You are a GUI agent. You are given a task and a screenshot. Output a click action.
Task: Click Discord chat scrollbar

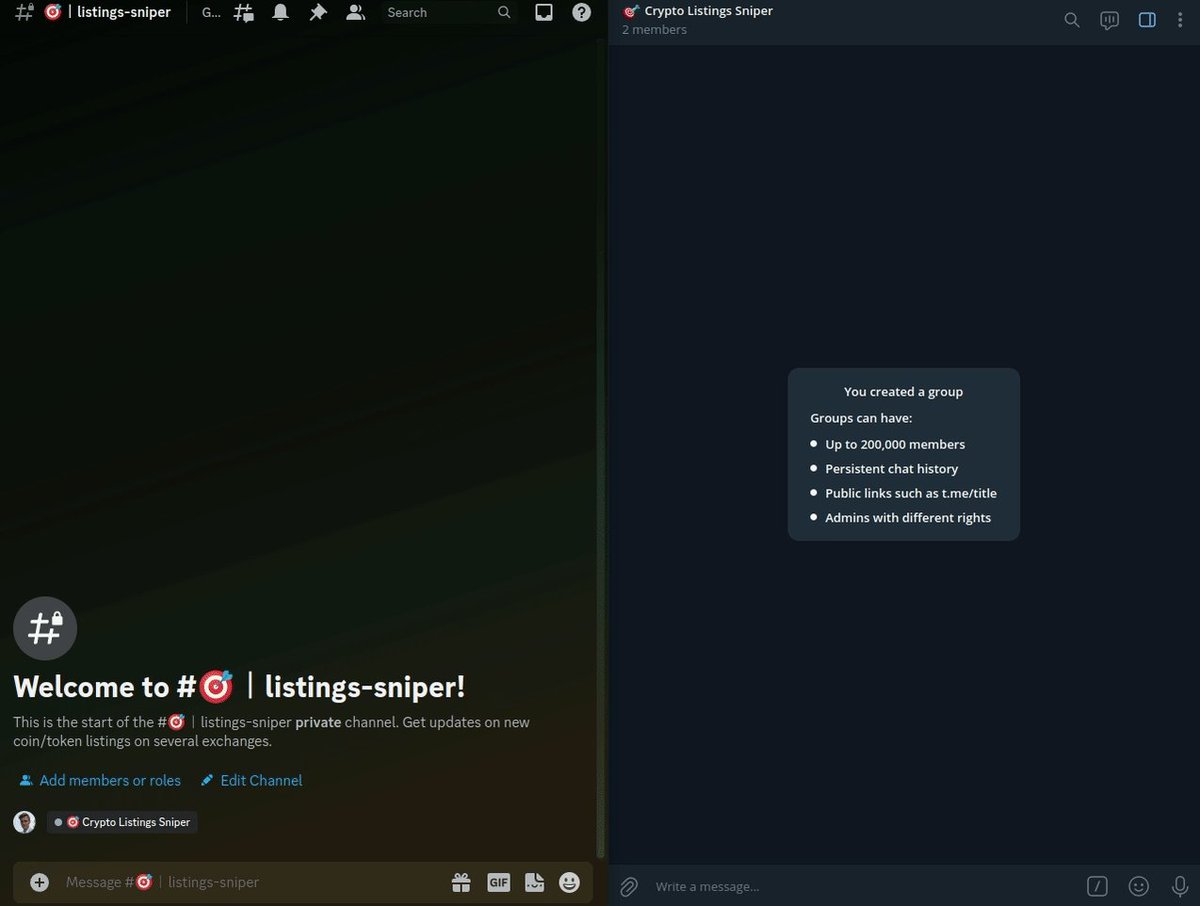click(x=600, y=450)
